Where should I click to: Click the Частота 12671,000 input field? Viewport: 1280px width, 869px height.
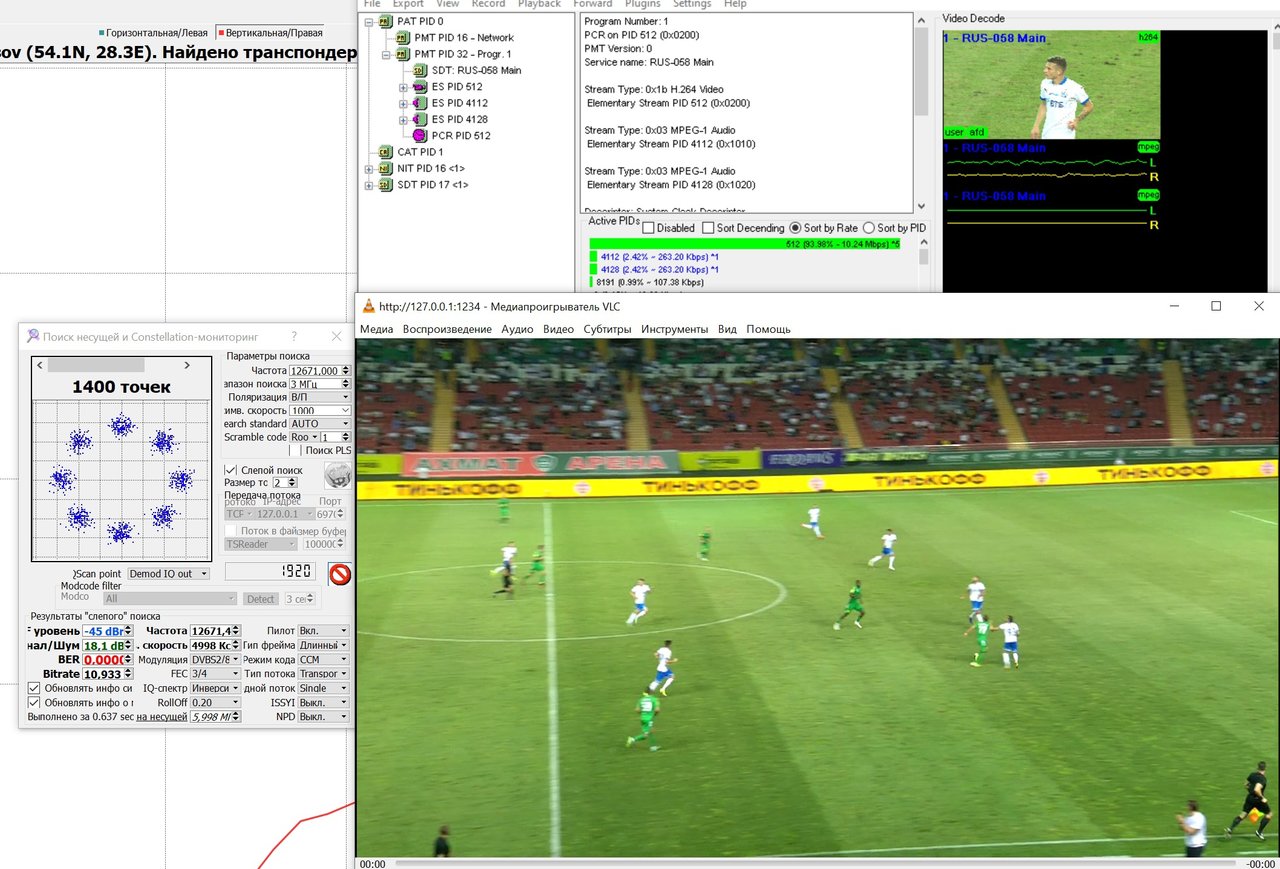314,370
